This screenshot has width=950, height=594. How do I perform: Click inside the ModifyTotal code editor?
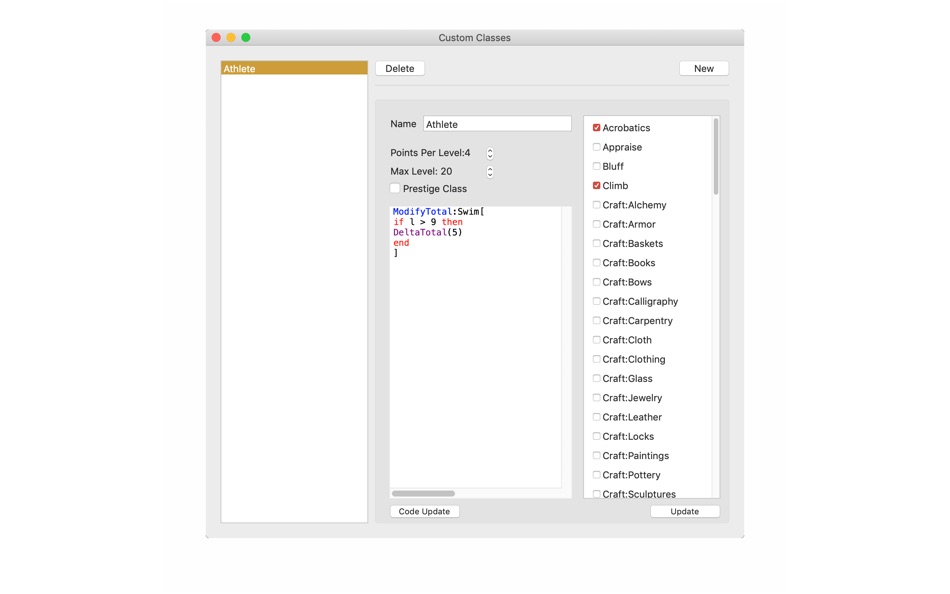pyautogui.click(x=476, y=347)
